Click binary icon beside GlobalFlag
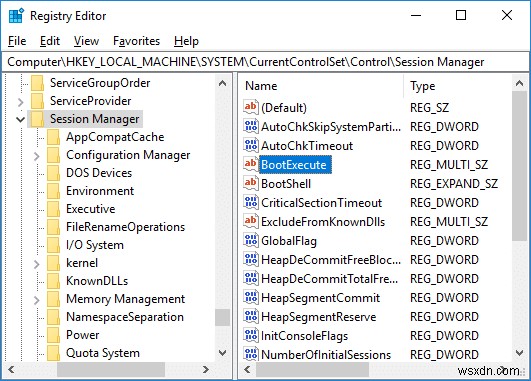 (x=251, y=240)
